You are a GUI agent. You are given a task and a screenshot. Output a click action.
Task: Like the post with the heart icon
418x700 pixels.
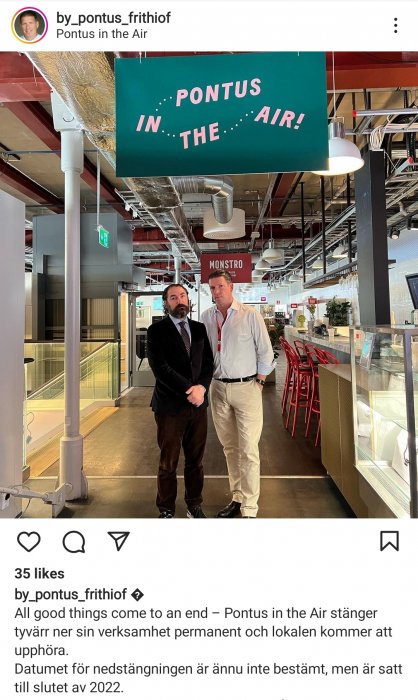point(29,542)
